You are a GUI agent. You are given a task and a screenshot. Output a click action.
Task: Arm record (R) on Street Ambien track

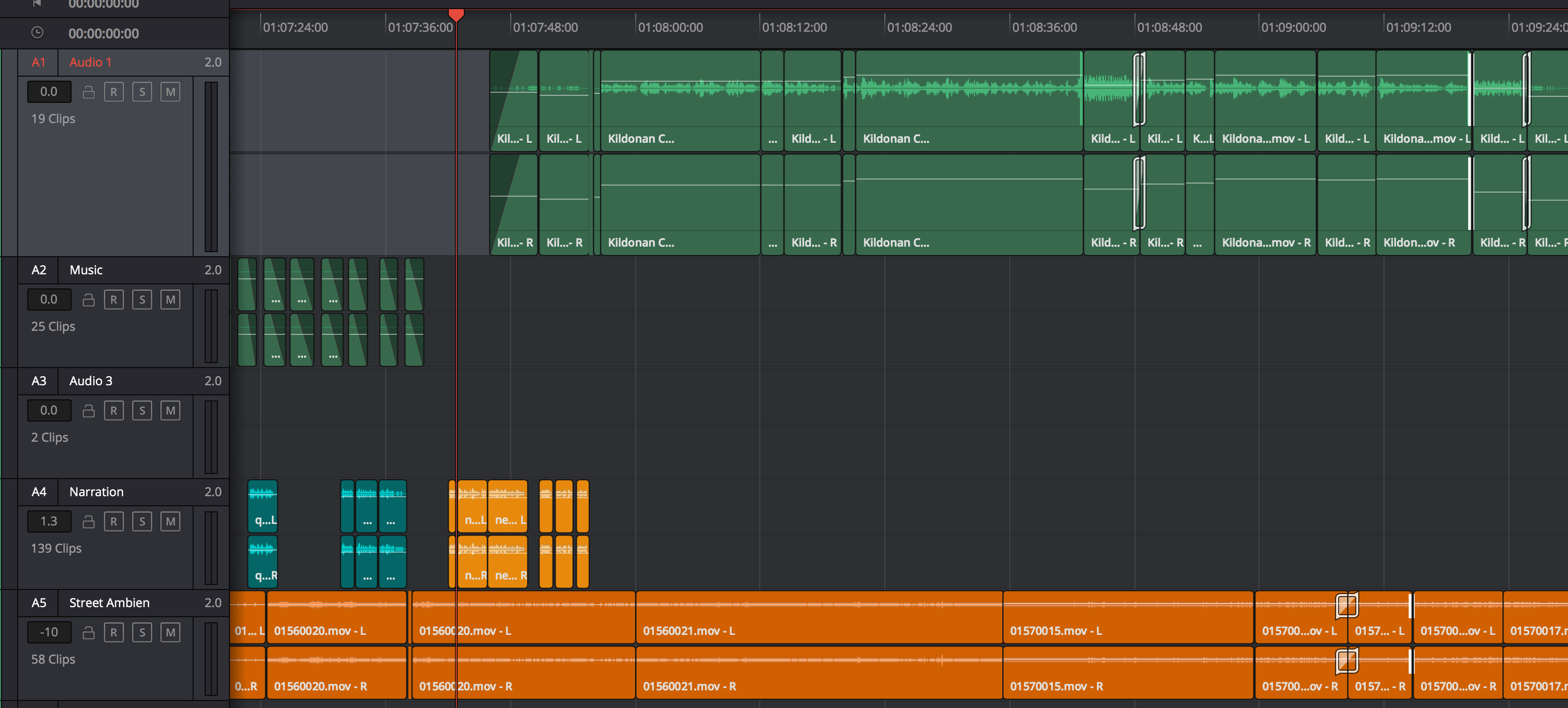click(114, 632)
